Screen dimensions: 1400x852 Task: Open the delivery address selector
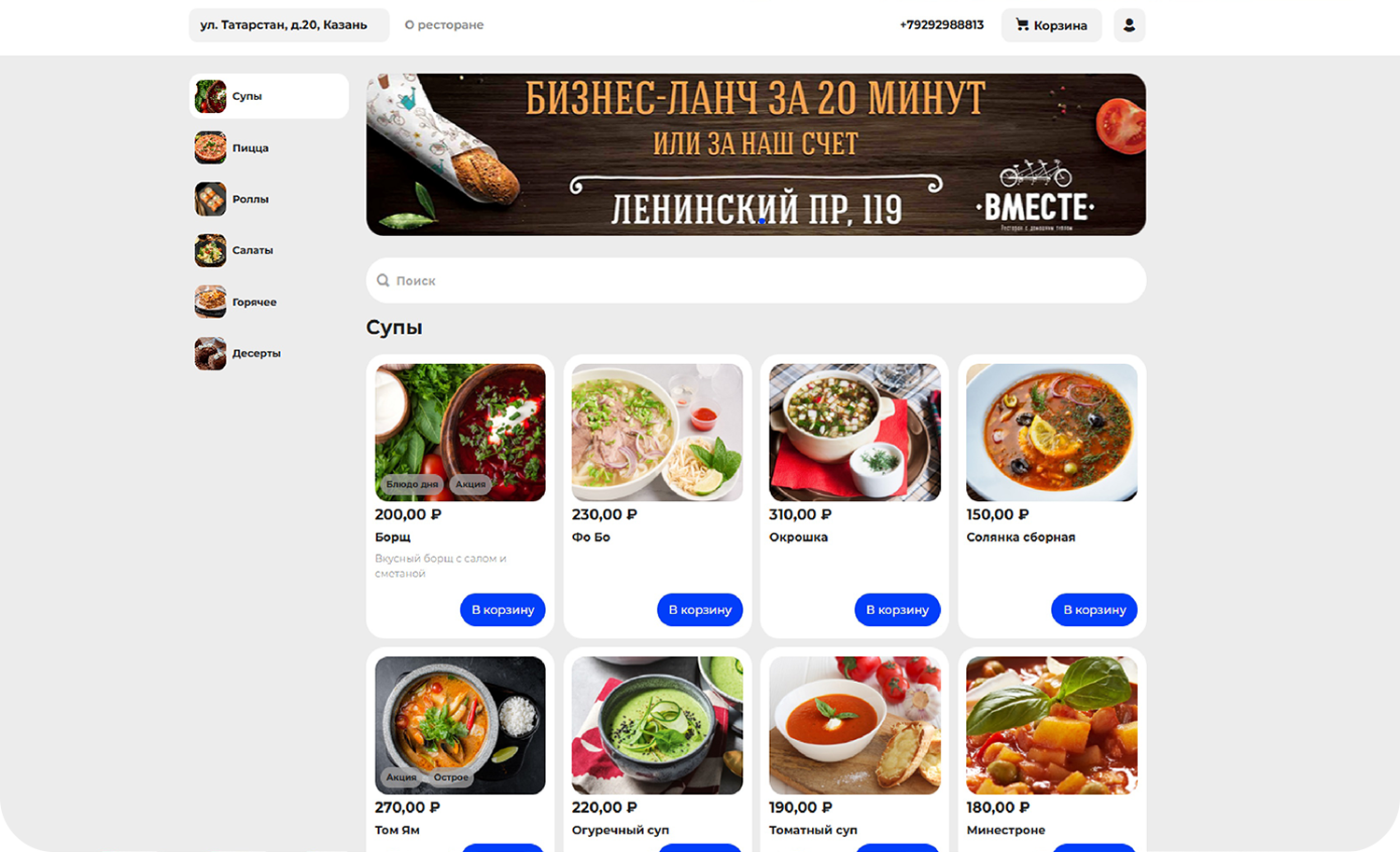point(288,25)
